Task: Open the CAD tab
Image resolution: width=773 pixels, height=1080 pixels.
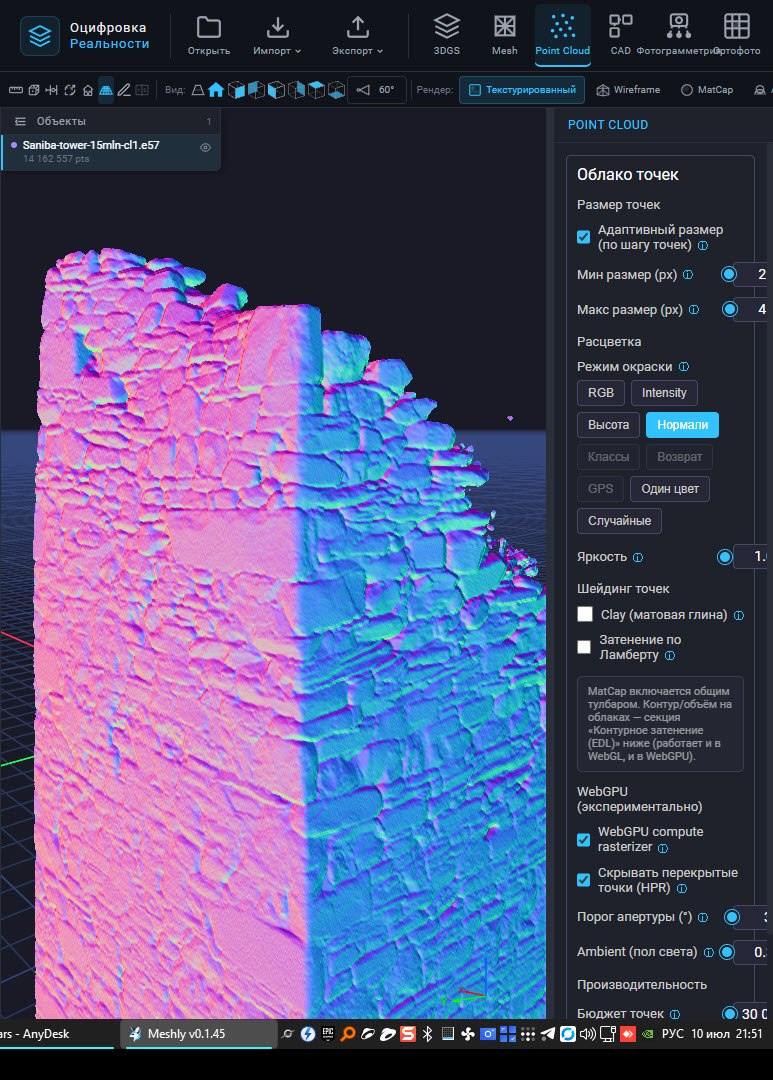Action: pos(621,36)
